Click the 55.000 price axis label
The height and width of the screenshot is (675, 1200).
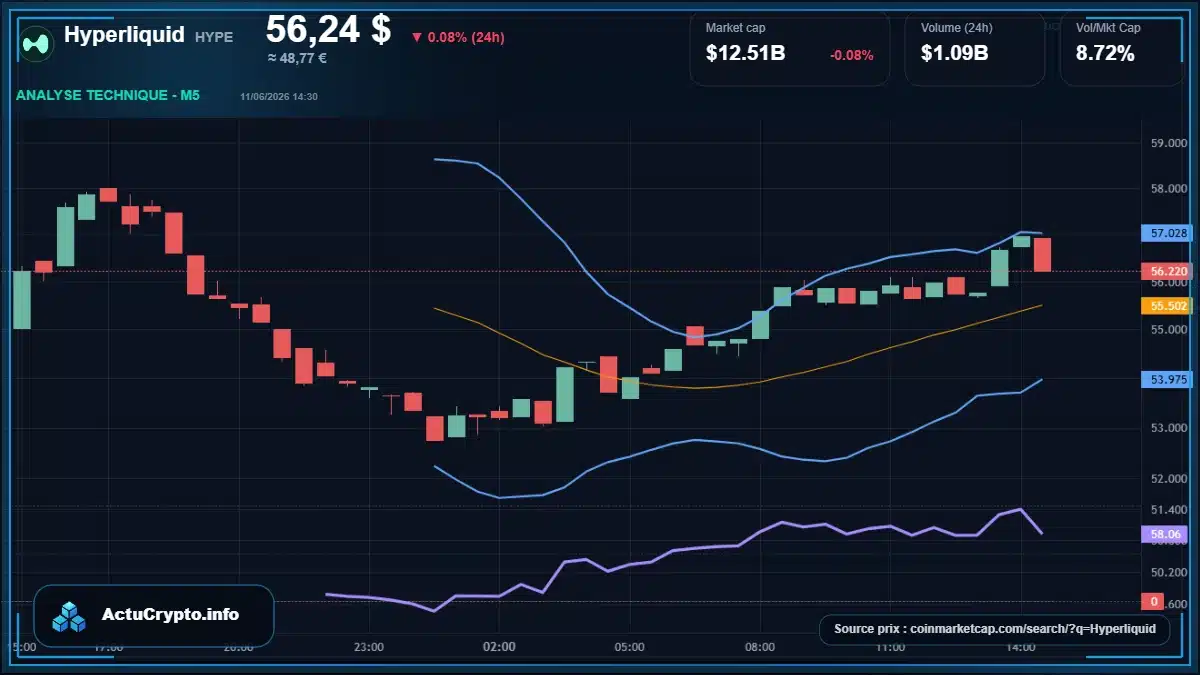[1169, 329]
